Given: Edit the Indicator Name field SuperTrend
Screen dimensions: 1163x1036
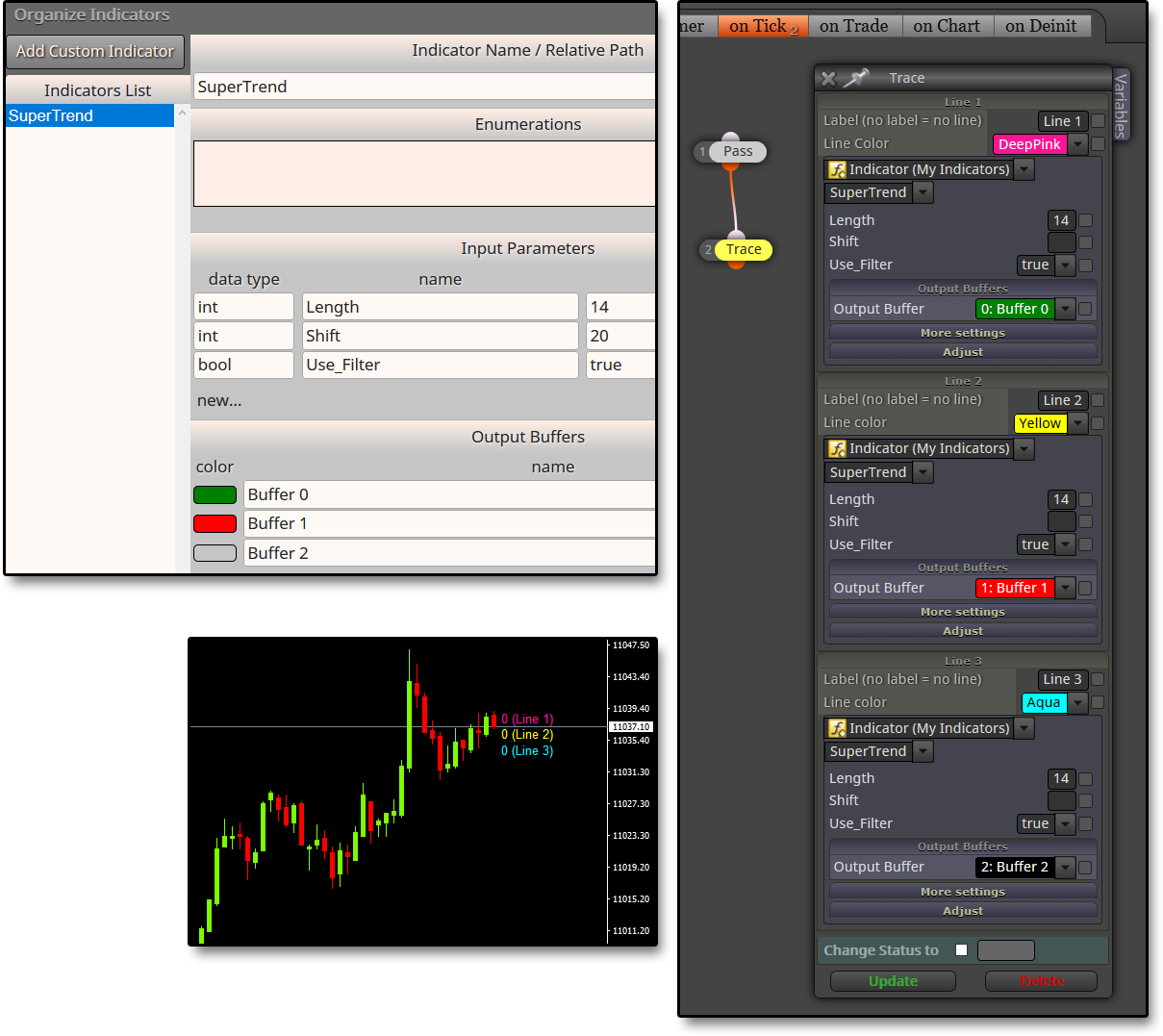Looking at the screenshot, I should click(424, 87).
